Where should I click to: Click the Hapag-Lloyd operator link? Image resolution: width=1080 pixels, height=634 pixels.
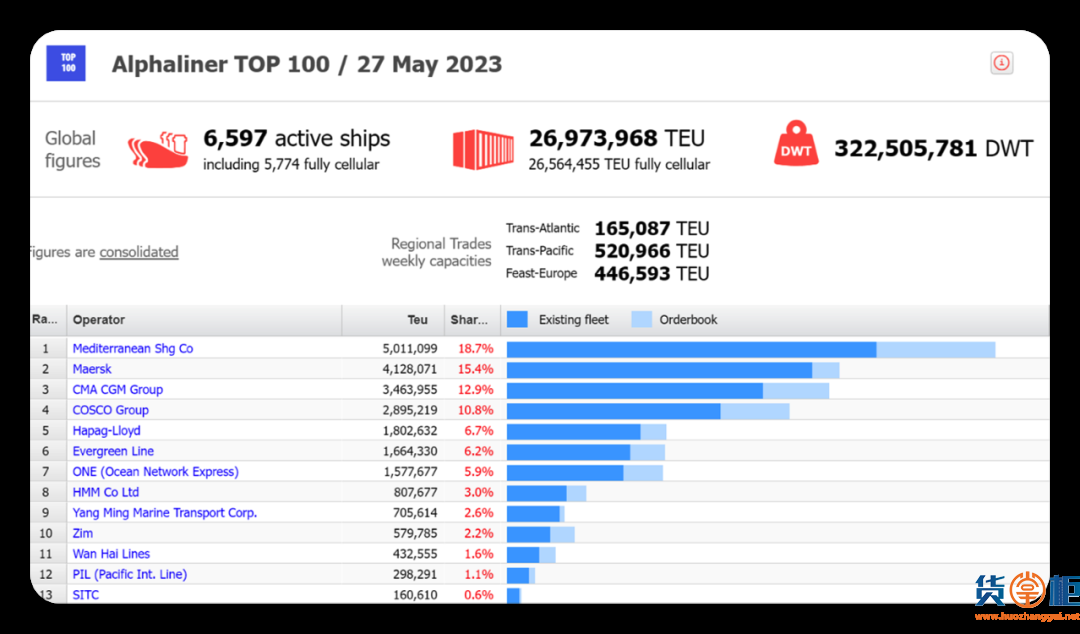[106, 431]
